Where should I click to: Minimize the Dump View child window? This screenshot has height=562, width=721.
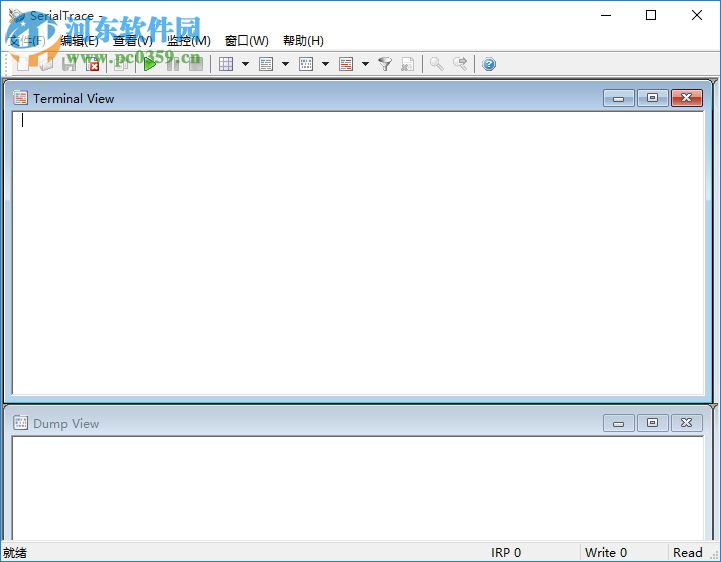618,423
